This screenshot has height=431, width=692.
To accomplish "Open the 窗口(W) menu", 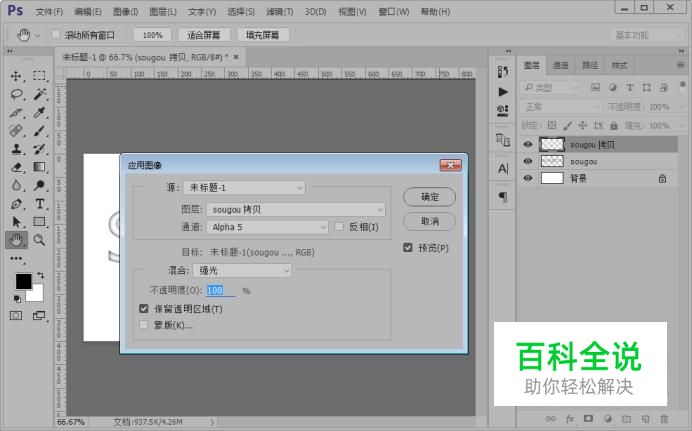I will click(394, 11).
